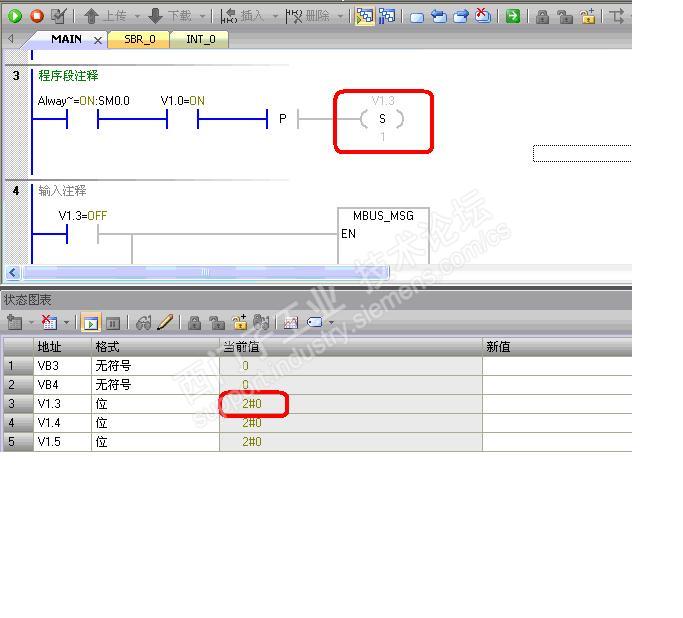The width and height of the screenshot is (683, 618).
Task: Click the symbol tag icon
Action: point(314,323)
